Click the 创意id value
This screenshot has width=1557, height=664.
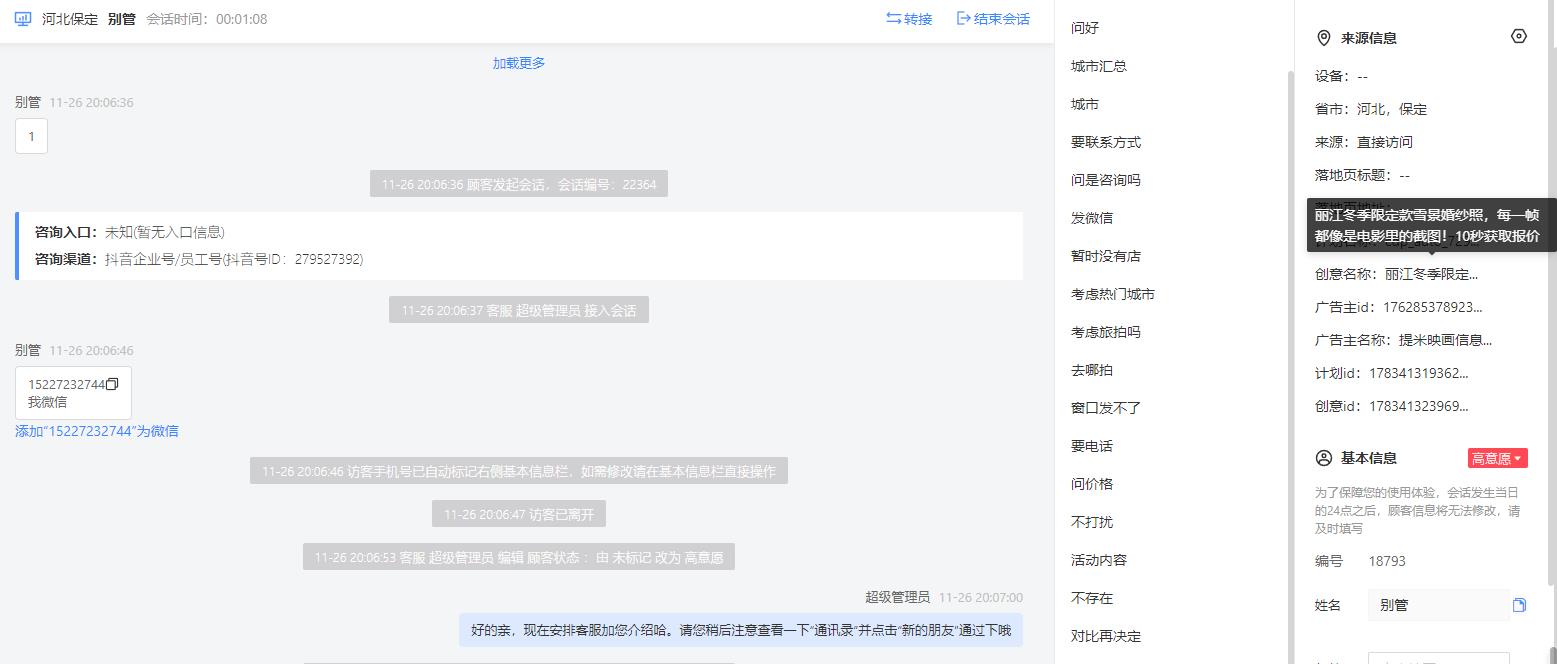(x=1418, y=406)
